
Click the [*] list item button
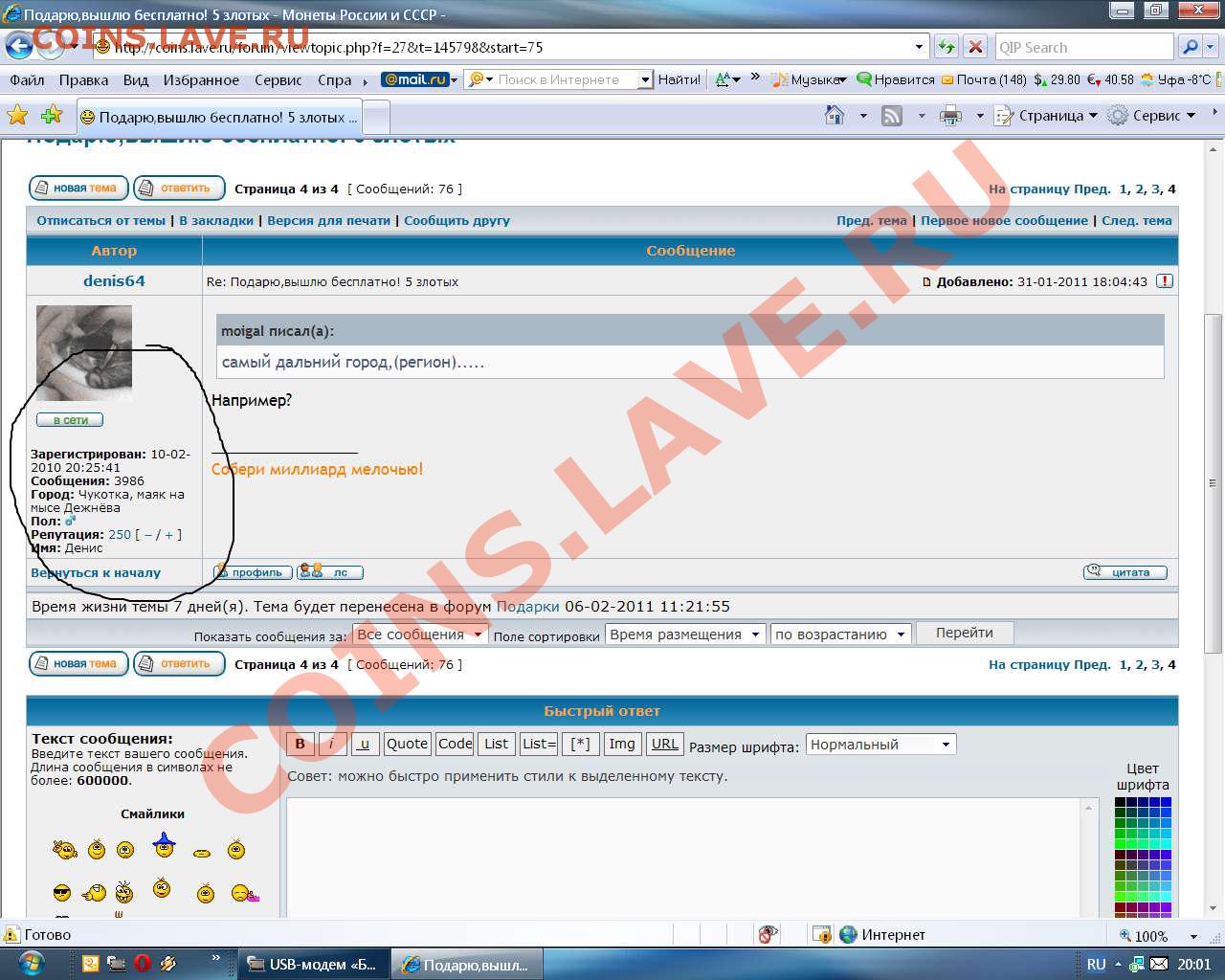coord(580,744)
